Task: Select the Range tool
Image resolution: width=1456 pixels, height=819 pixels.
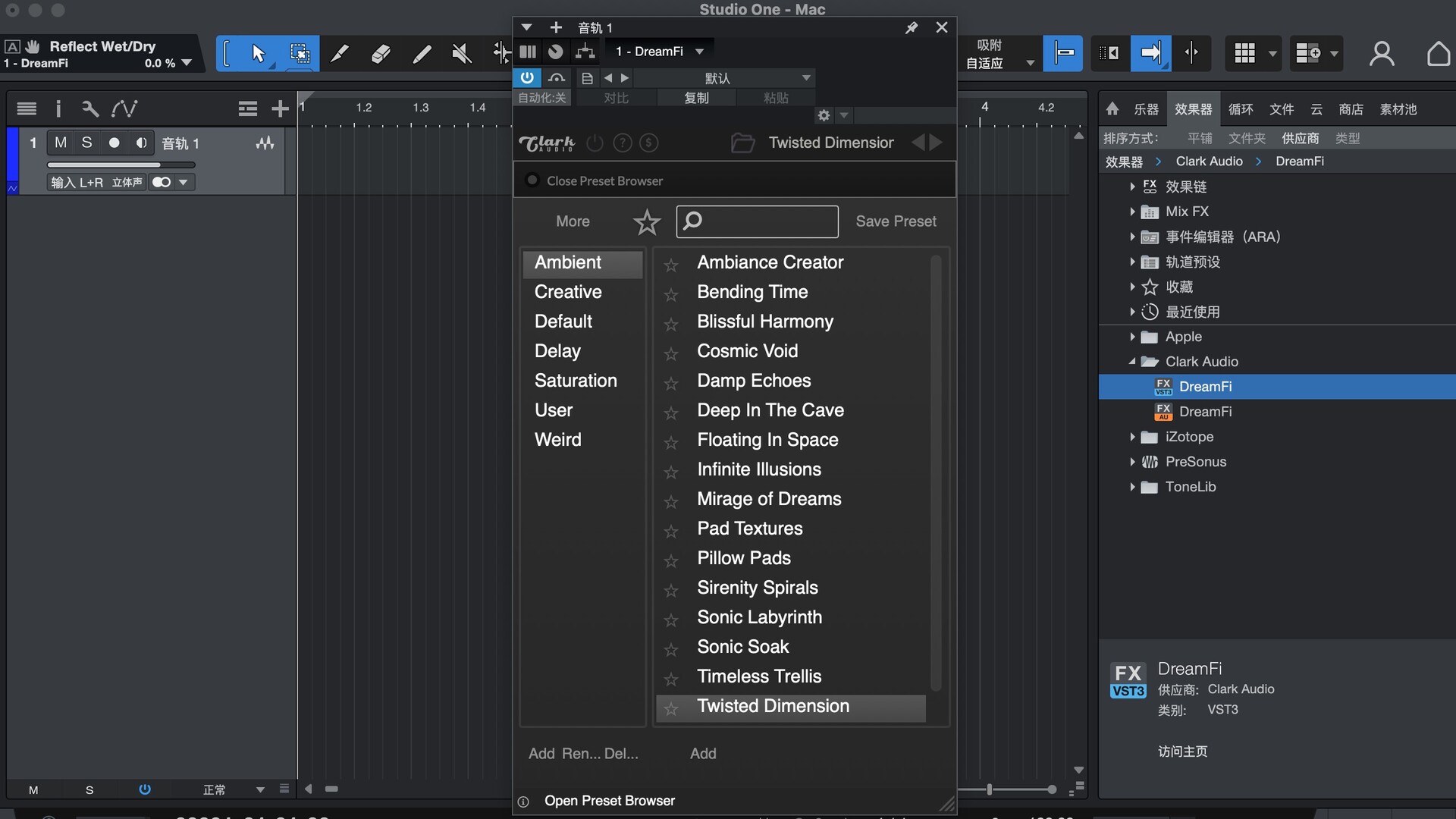Action: point(300,53)
